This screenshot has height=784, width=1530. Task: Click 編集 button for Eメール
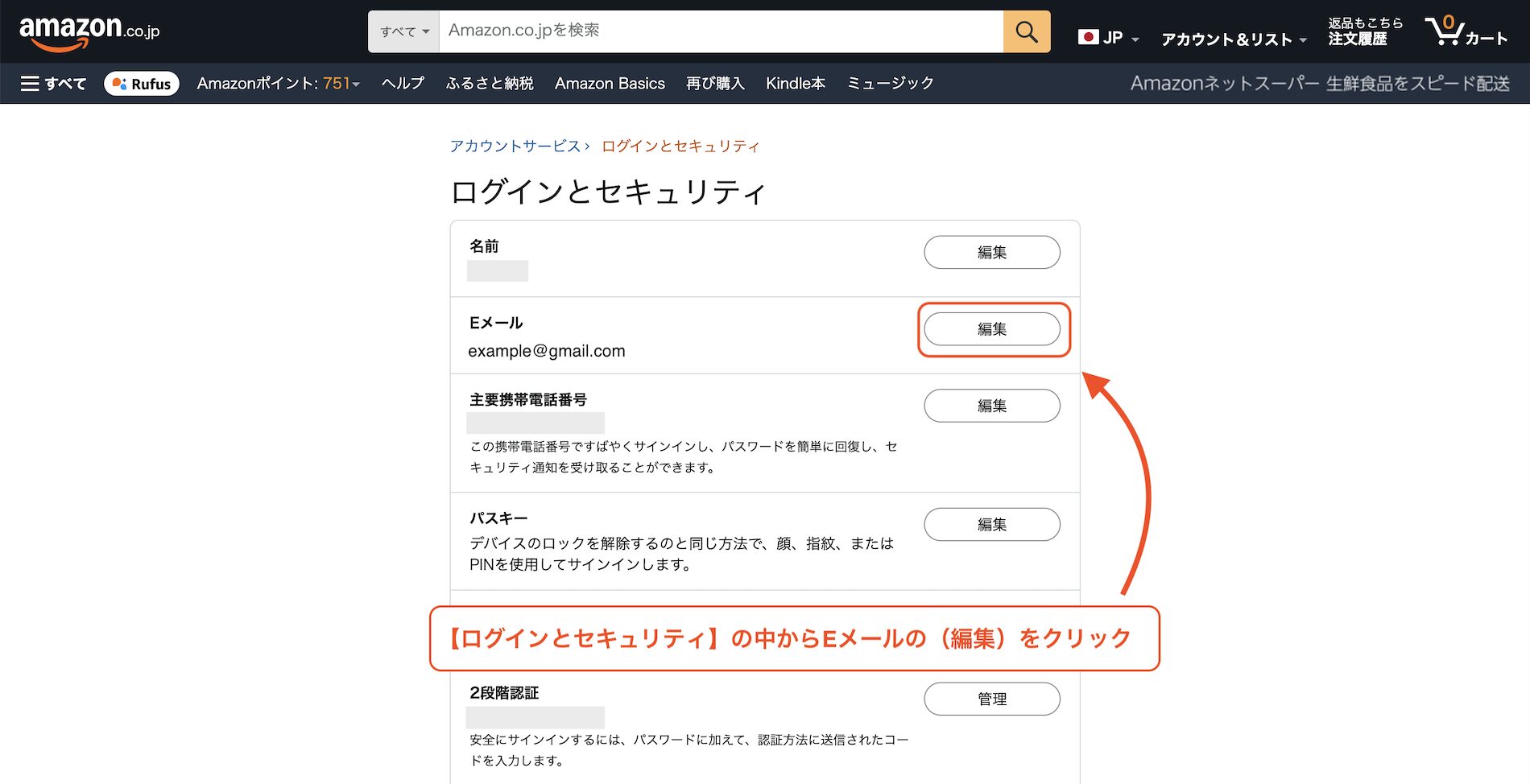(x=991, y=329)
